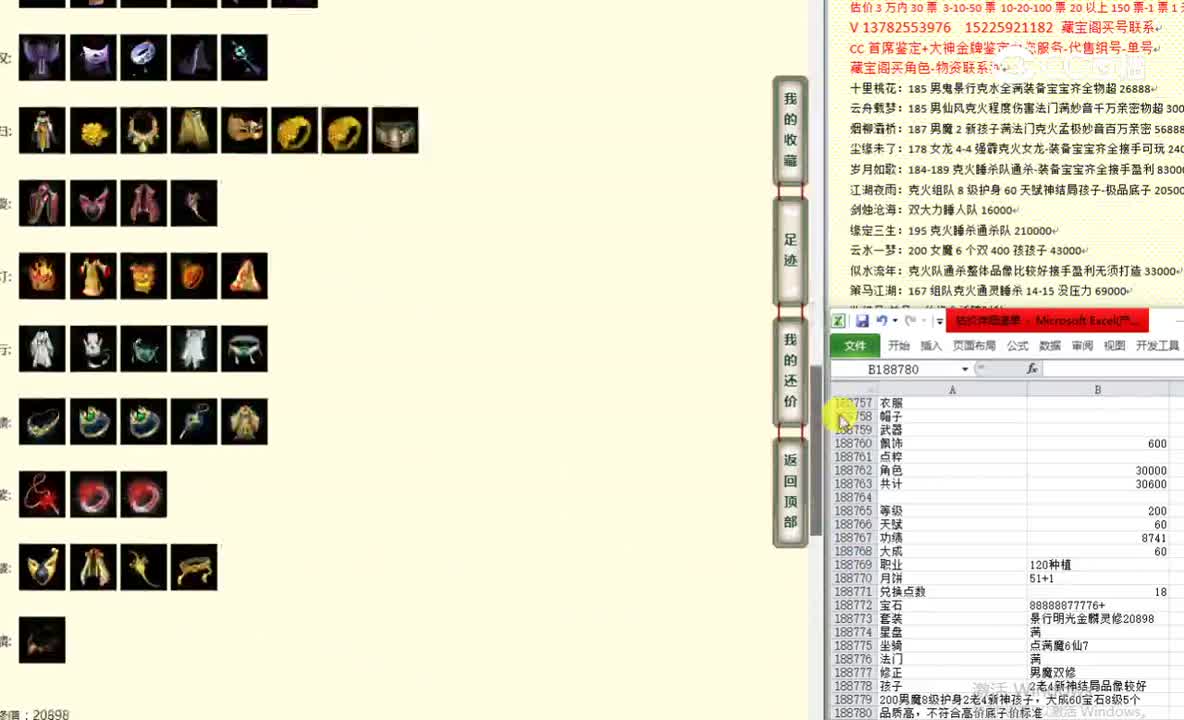Click the 策马江湖 line in the document
The image size is (1184, 720).
(991, 291)
